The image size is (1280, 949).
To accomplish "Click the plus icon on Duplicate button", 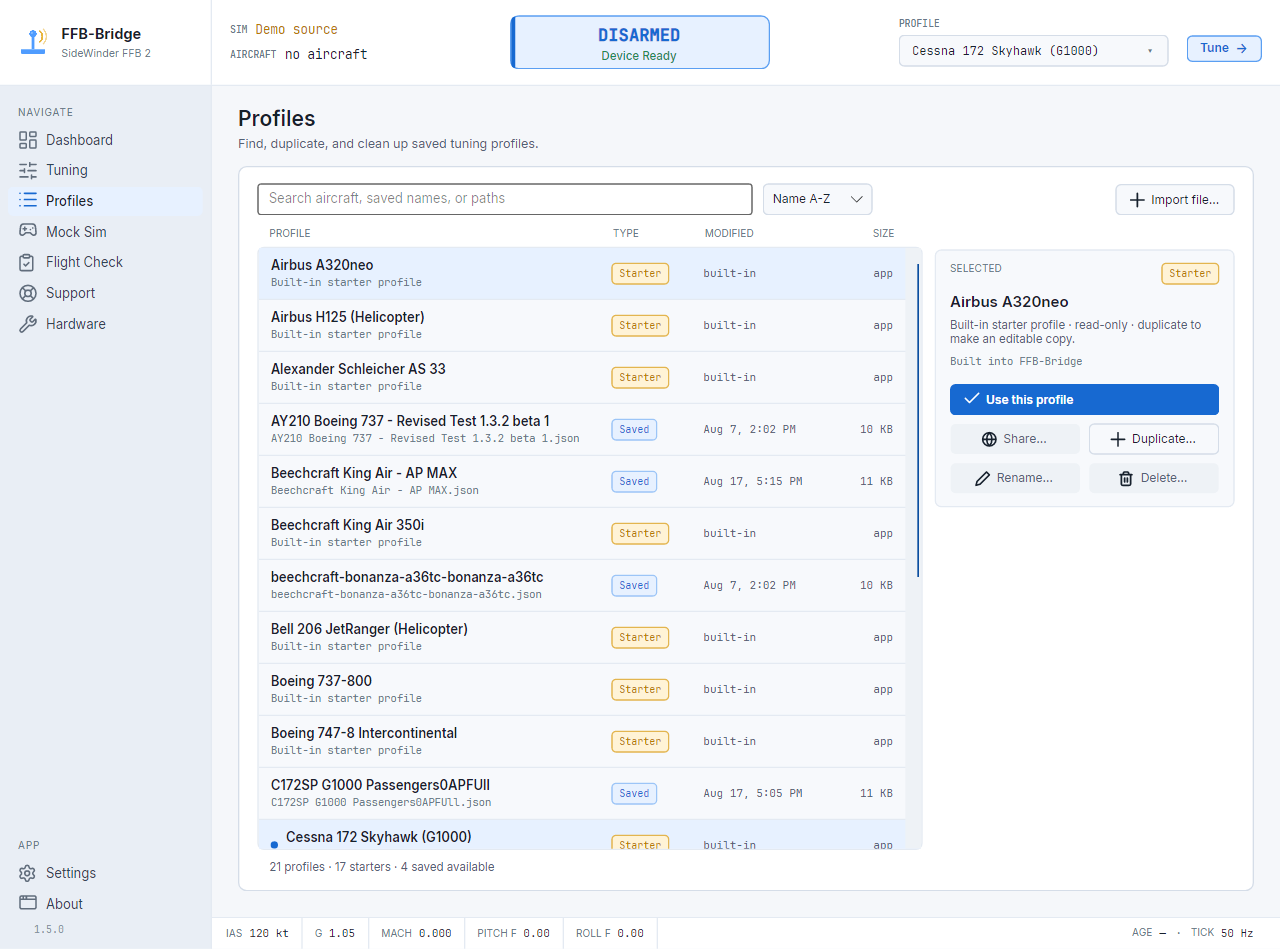I will (1118, 439).
